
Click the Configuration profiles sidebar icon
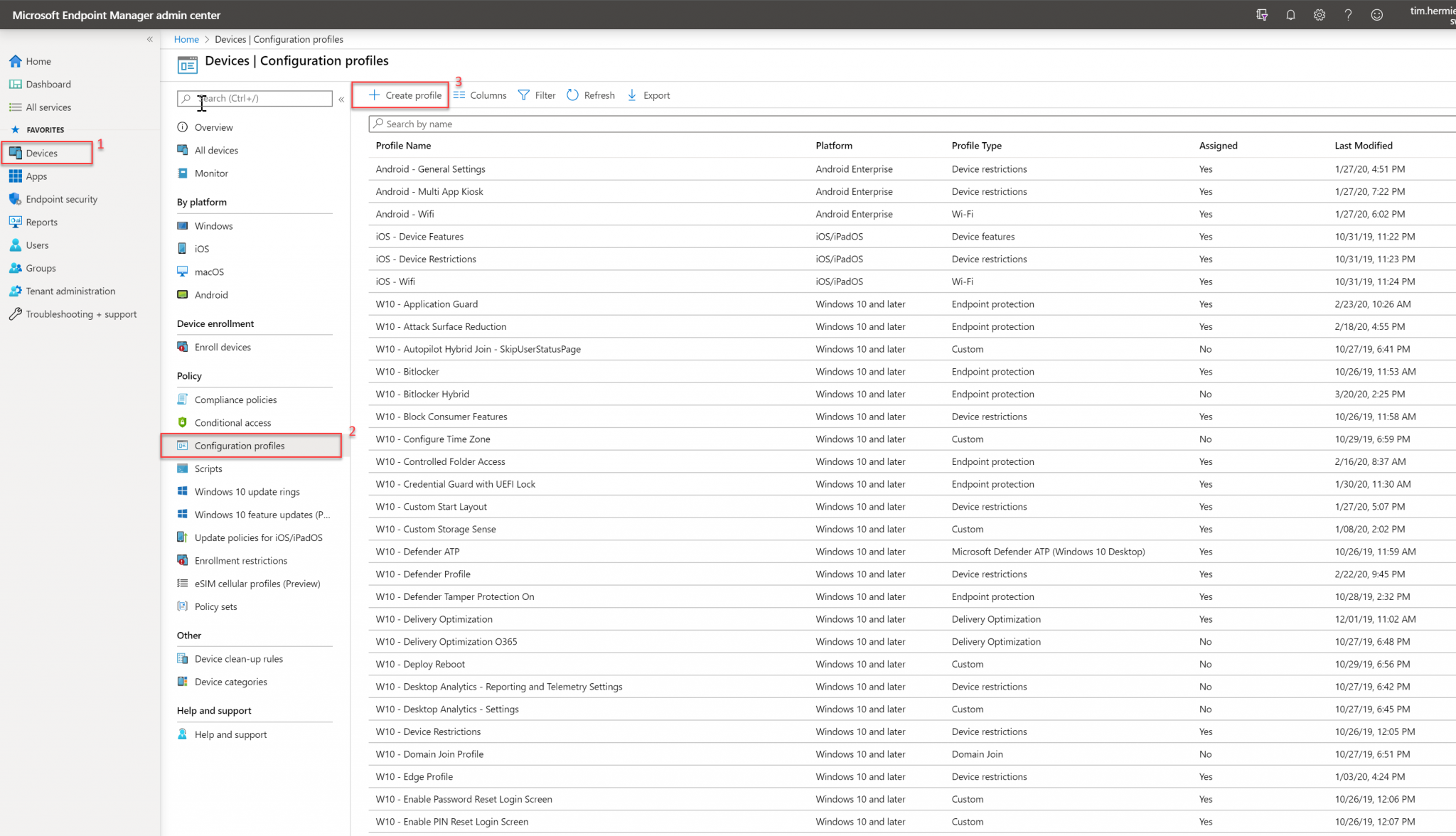(x=183, y=445)
